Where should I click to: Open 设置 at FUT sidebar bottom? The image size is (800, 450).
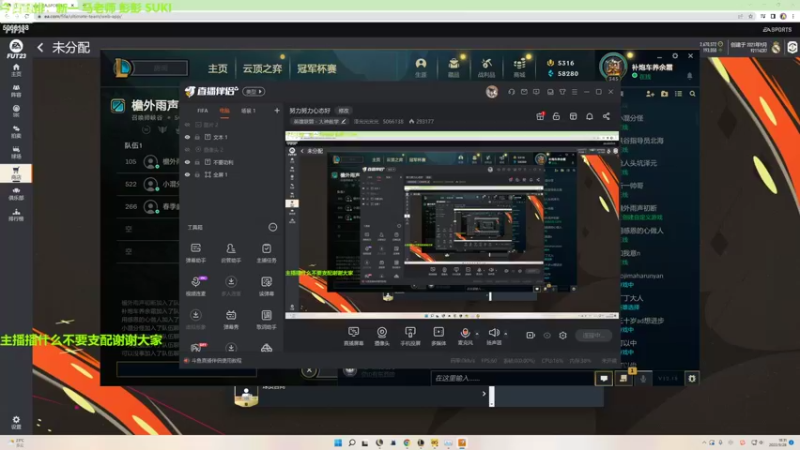[16, 422]
